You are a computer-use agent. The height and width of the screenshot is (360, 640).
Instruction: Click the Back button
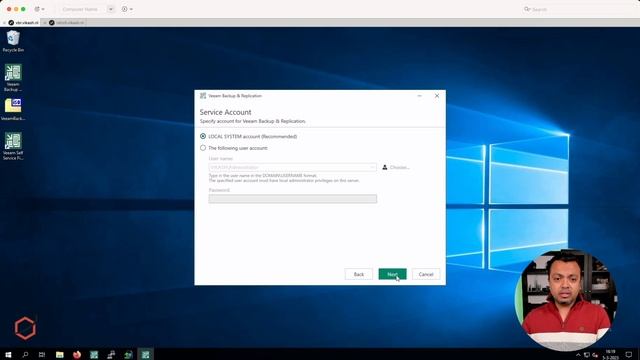(x=359, y=274)
